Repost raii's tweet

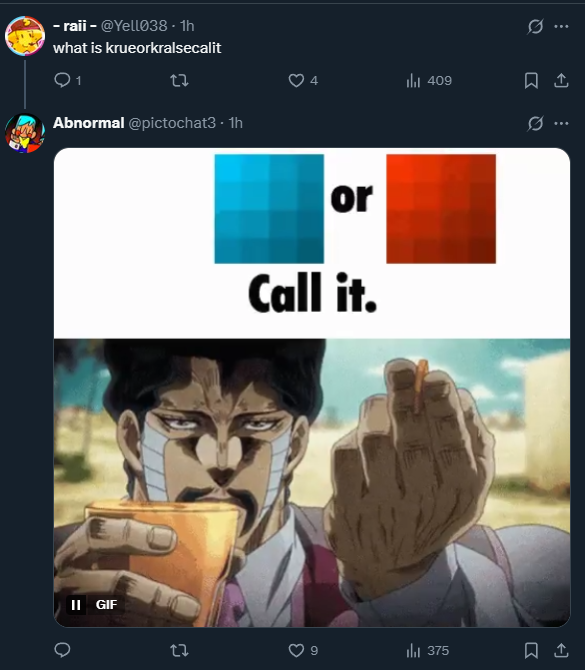click(x=179, y=80)
